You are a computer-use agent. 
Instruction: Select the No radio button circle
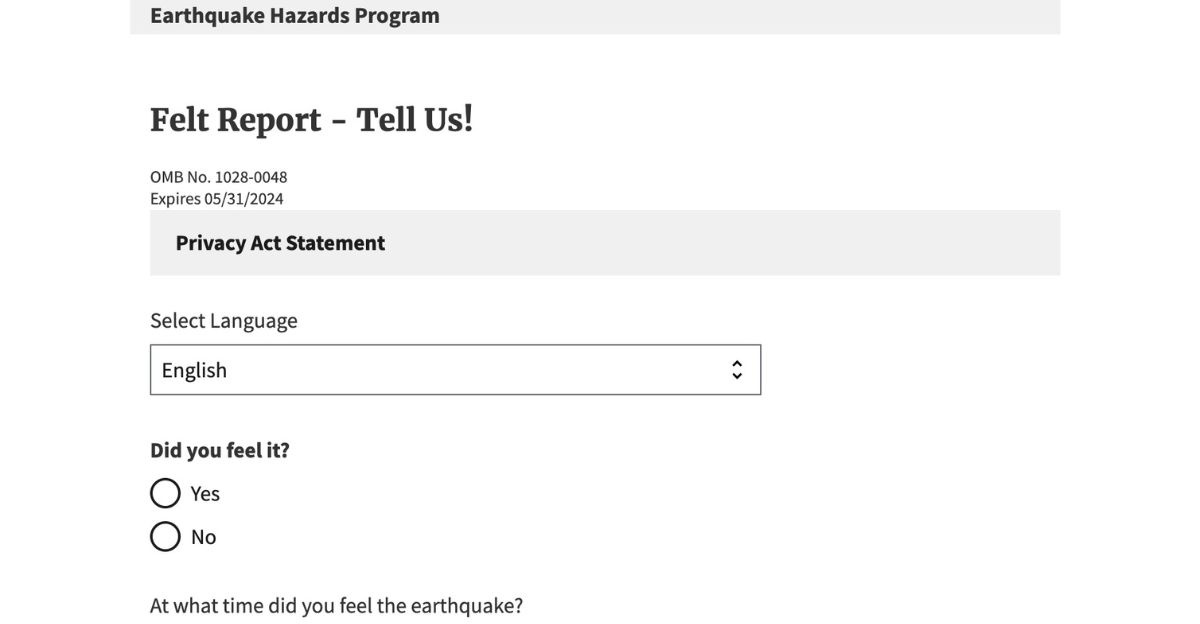coord(165,537)
